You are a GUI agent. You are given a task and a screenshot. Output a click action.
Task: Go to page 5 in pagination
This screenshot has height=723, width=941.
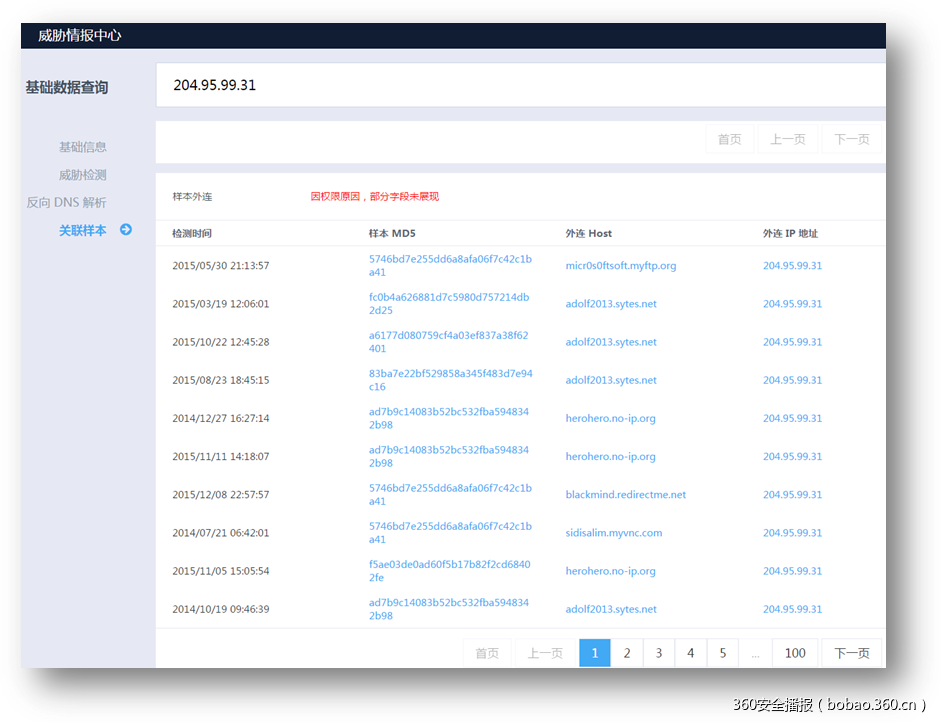[723, 653]
